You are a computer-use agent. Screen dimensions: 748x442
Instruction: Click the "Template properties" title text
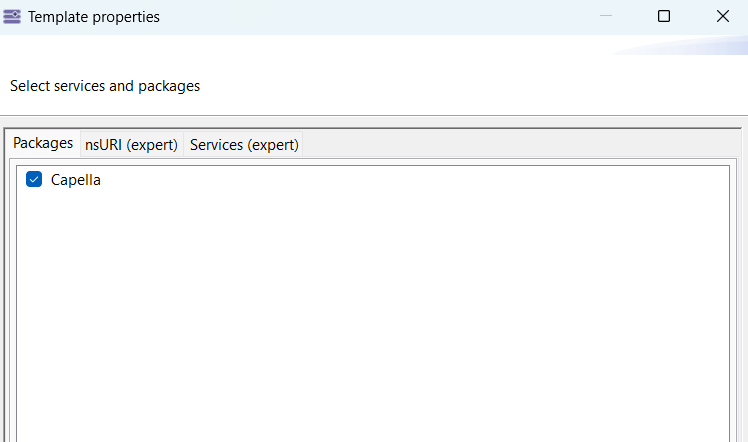tap(93, 17)
